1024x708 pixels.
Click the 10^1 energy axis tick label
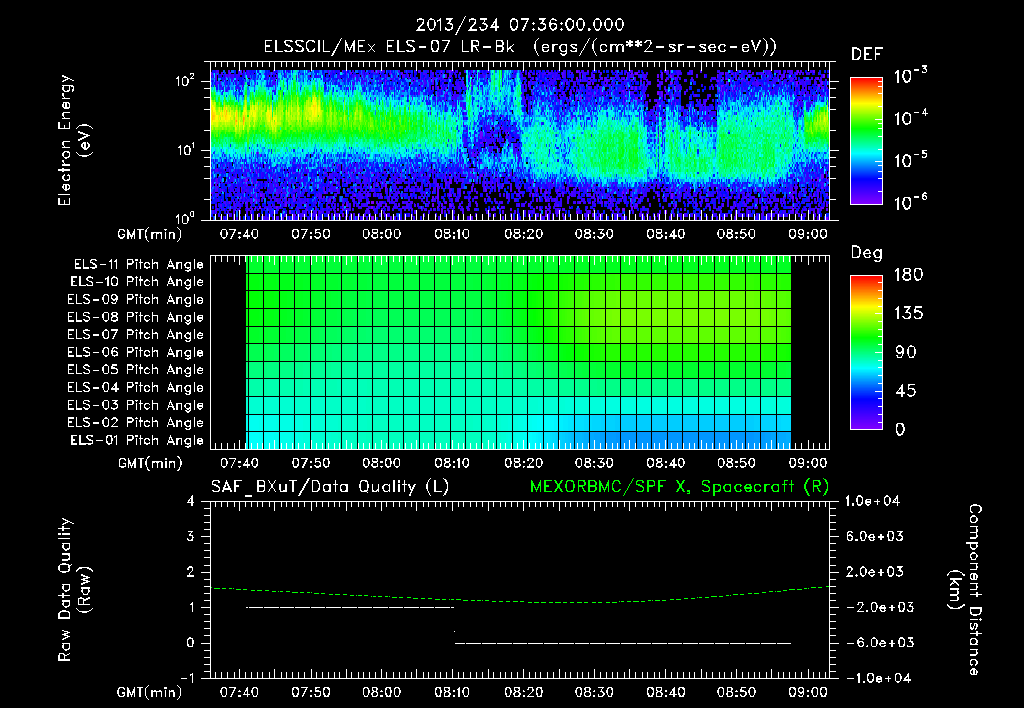pyautogui.click(x=185, y=150)
